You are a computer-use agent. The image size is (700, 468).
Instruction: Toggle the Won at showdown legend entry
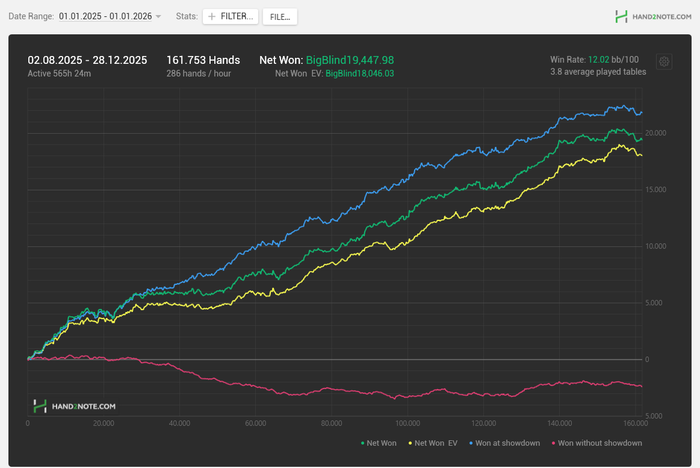click(x=504, y=443)
